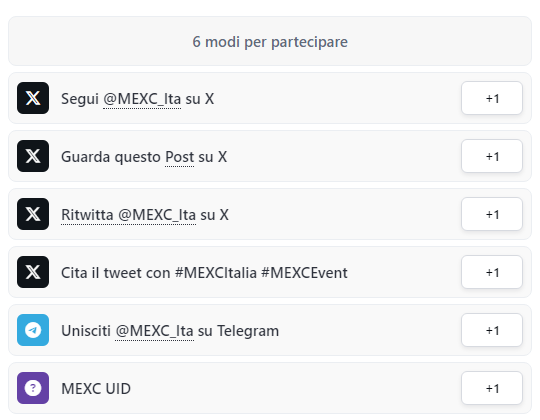Claim +1 for Segui @MEXC_Ita su X

pyautogui.click(x=492, y=98)
